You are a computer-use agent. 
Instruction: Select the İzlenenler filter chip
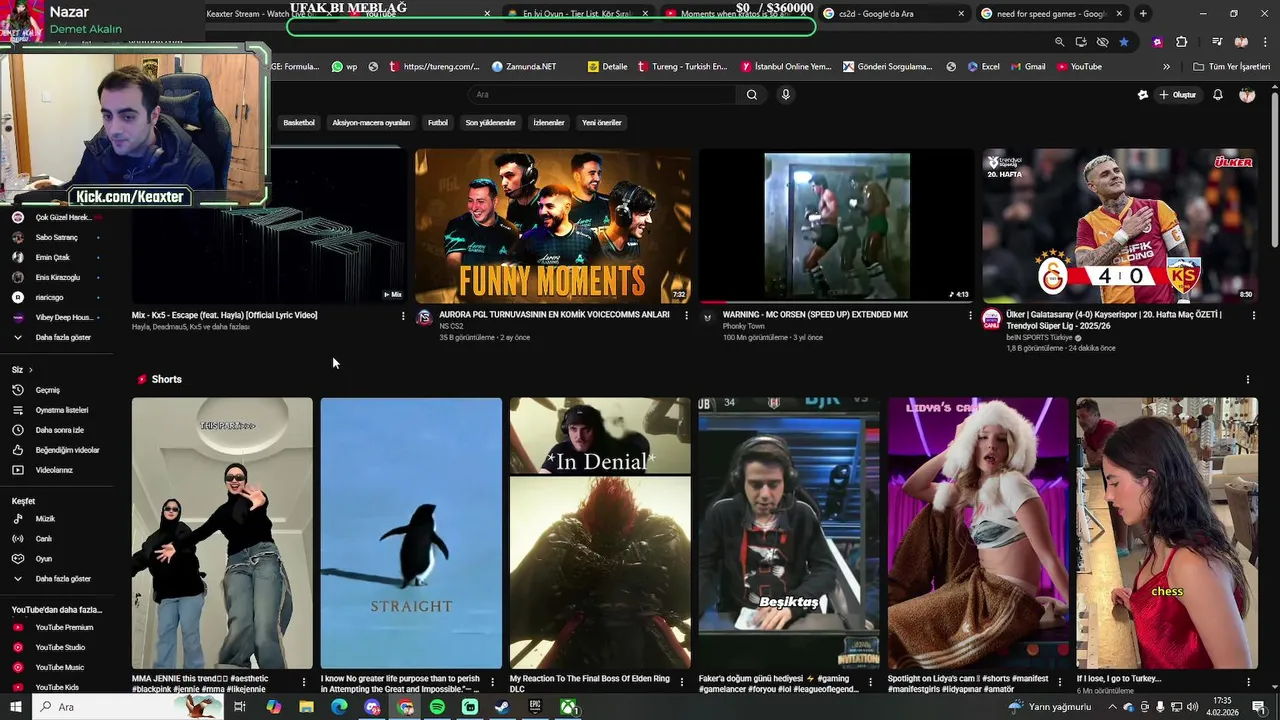[549, 123]
